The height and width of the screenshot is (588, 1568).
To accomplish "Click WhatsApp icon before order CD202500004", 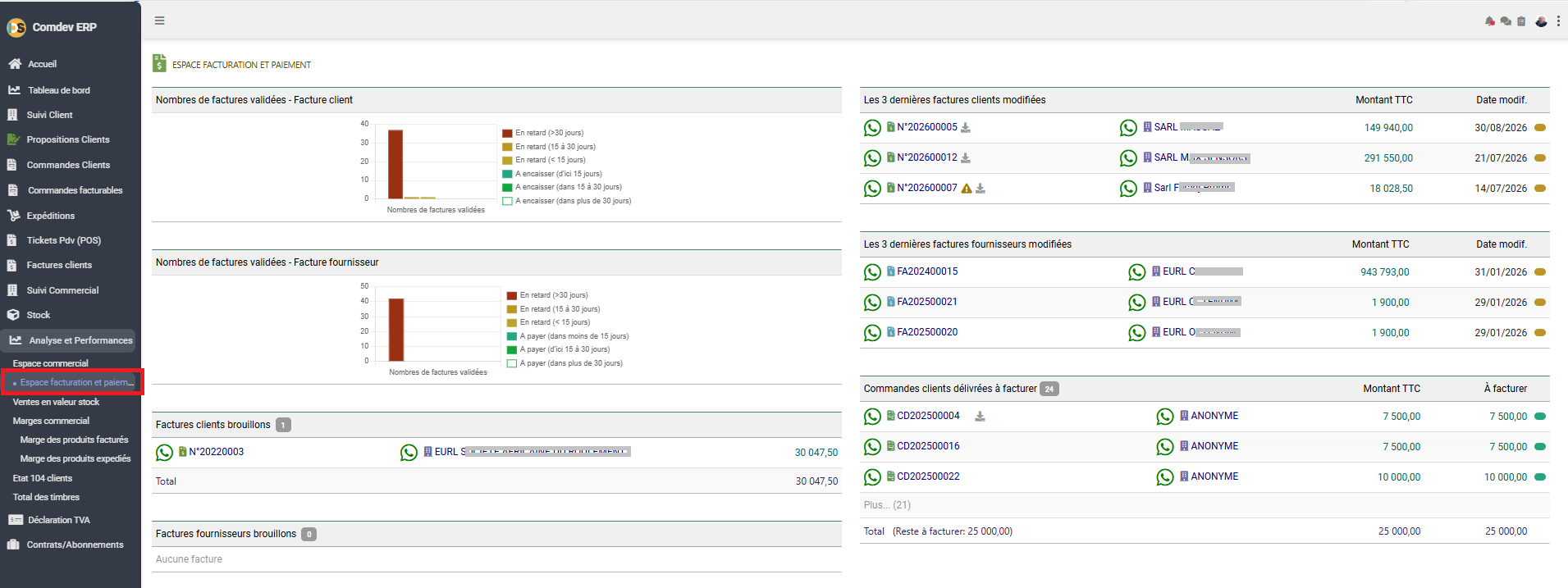I will point(872,417).
